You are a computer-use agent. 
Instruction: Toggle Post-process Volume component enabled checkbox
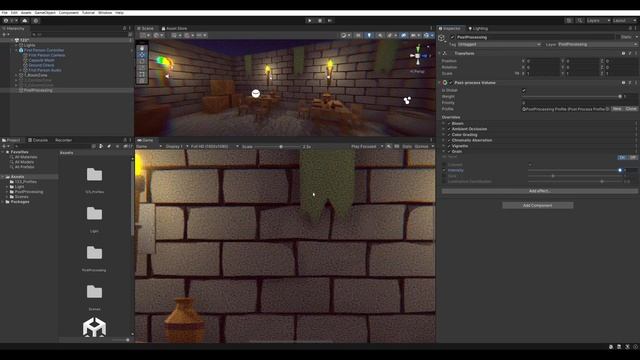[451, 83]
